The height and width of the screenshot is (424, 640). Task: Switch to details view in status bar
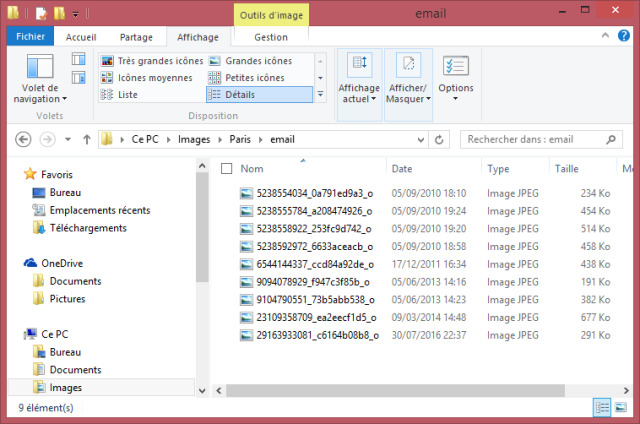[x=602, y=407]
